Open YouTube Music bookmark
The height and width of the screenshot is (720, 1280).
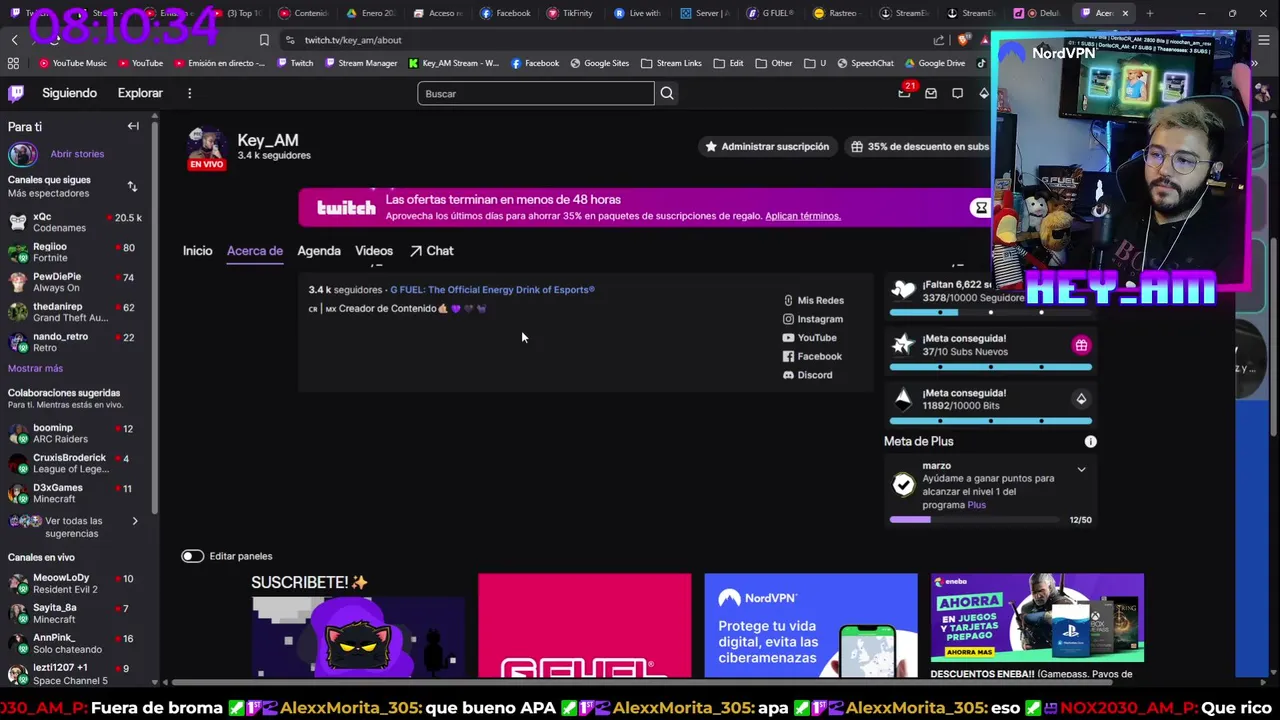pyautogui.click(x=72, y=63)
